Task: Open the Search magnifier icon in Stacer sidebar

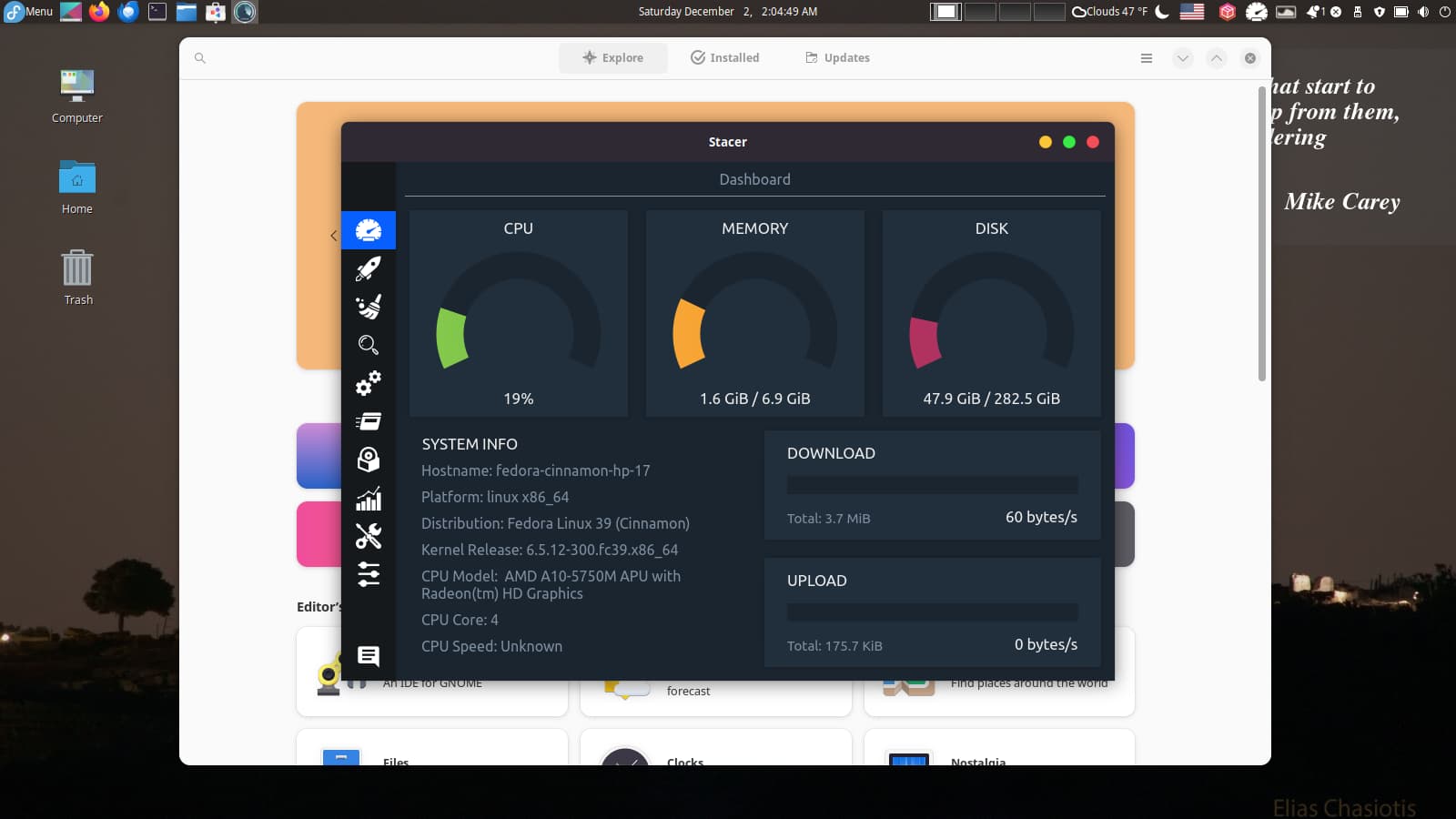Action: click(x=369, y=345)
